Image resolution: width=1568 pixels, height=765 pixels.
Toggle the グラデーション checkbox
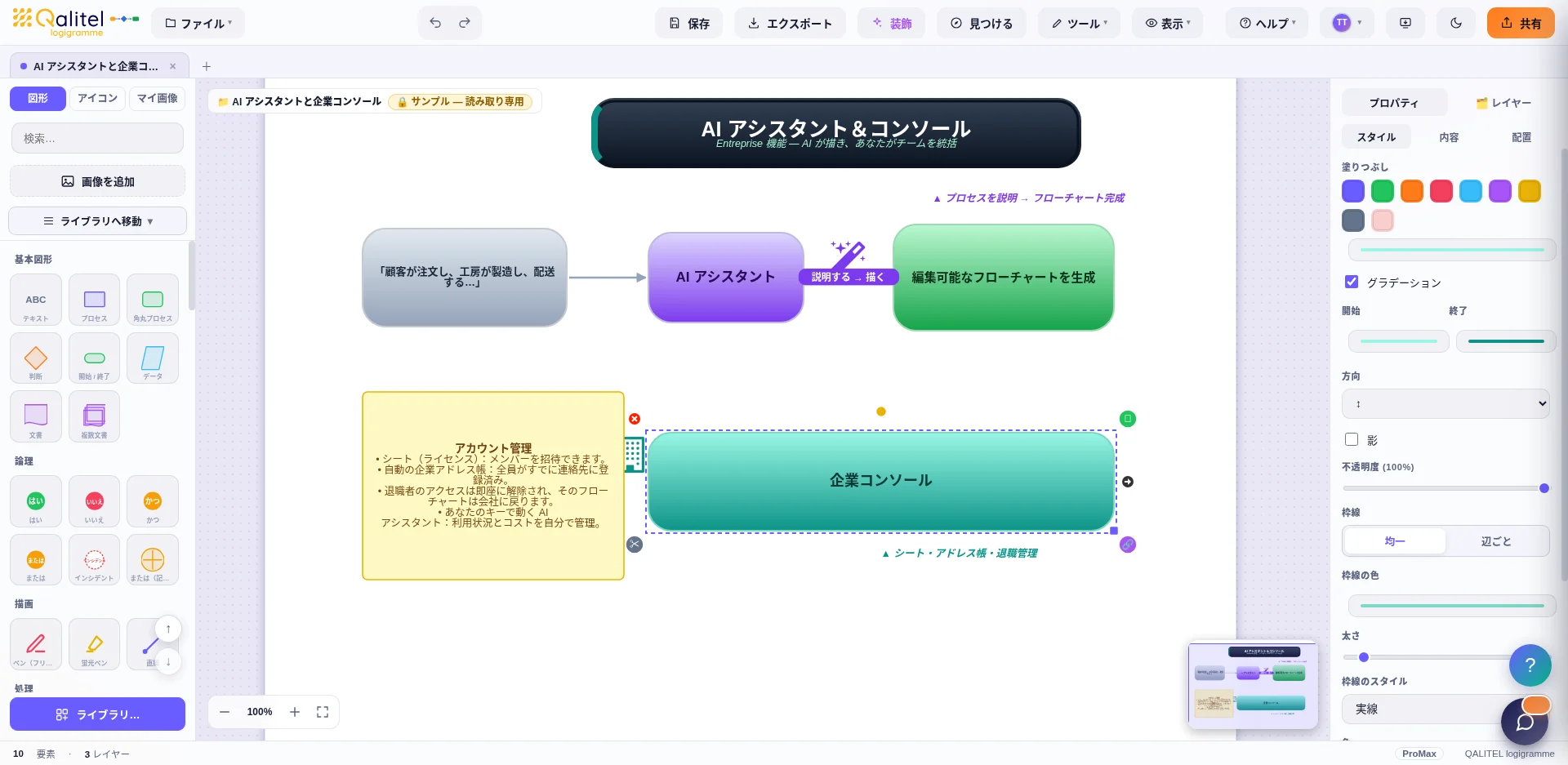point(1352,282)
